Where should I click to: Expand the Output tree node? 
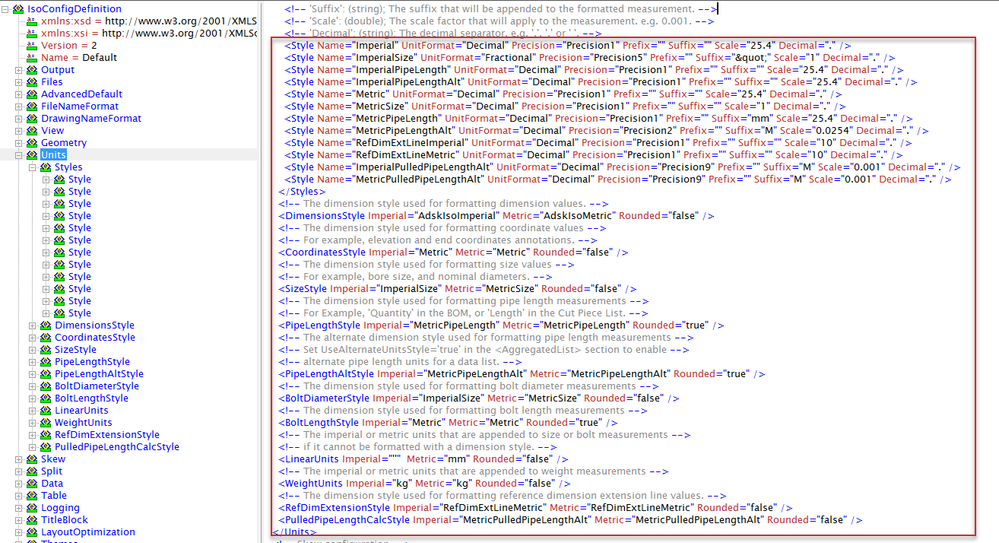[18, 69]
